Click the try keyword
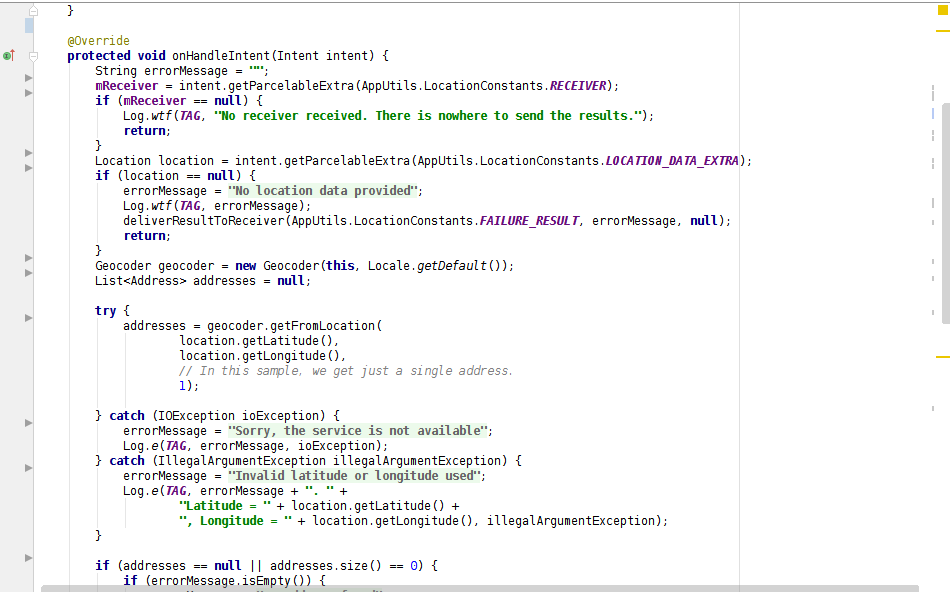Screen dimensions: 950x592 point(105,311)
